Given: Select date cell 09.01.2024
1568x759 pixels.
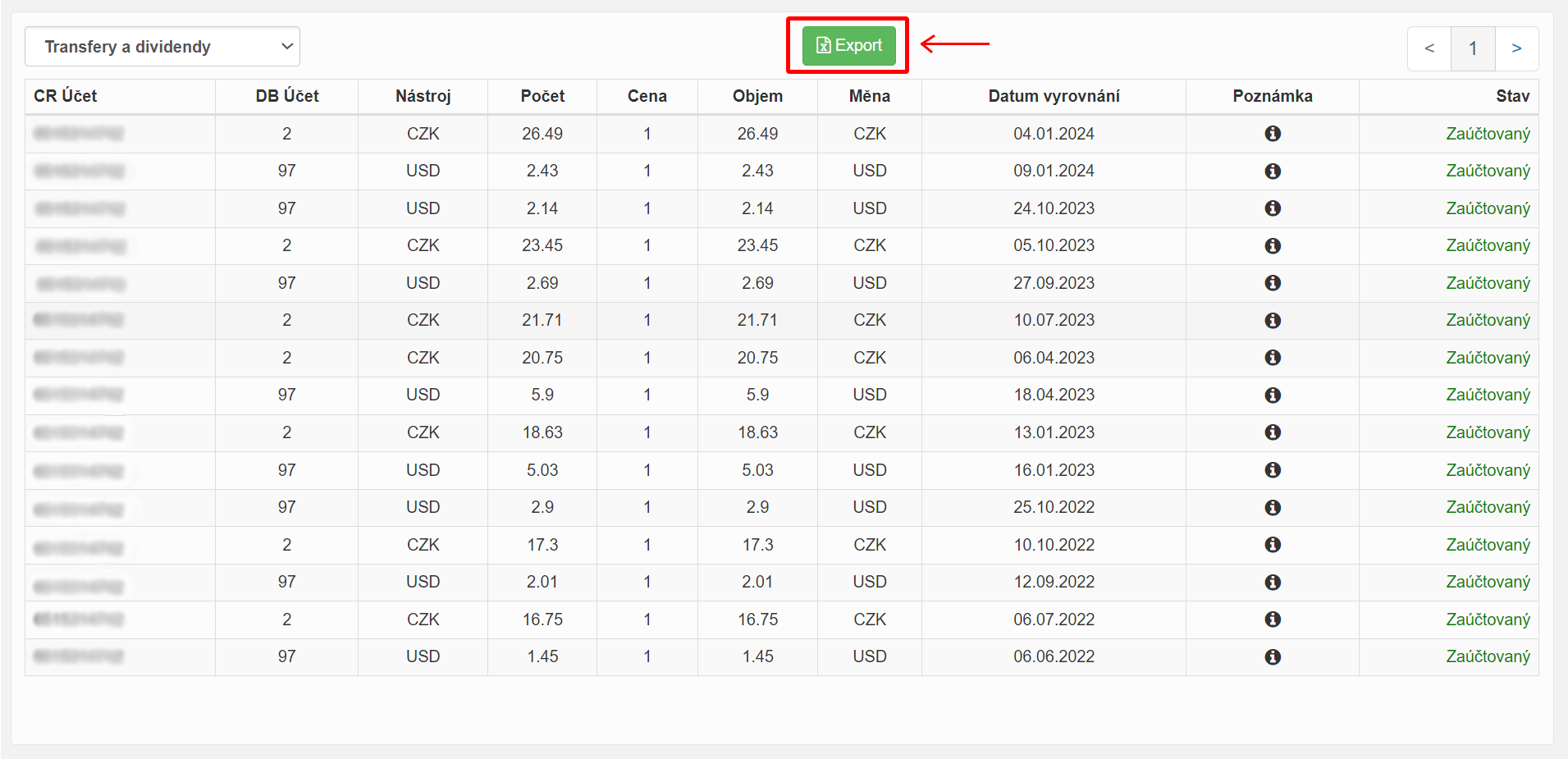Looking at the screenshot, I should click(1054, 171).
